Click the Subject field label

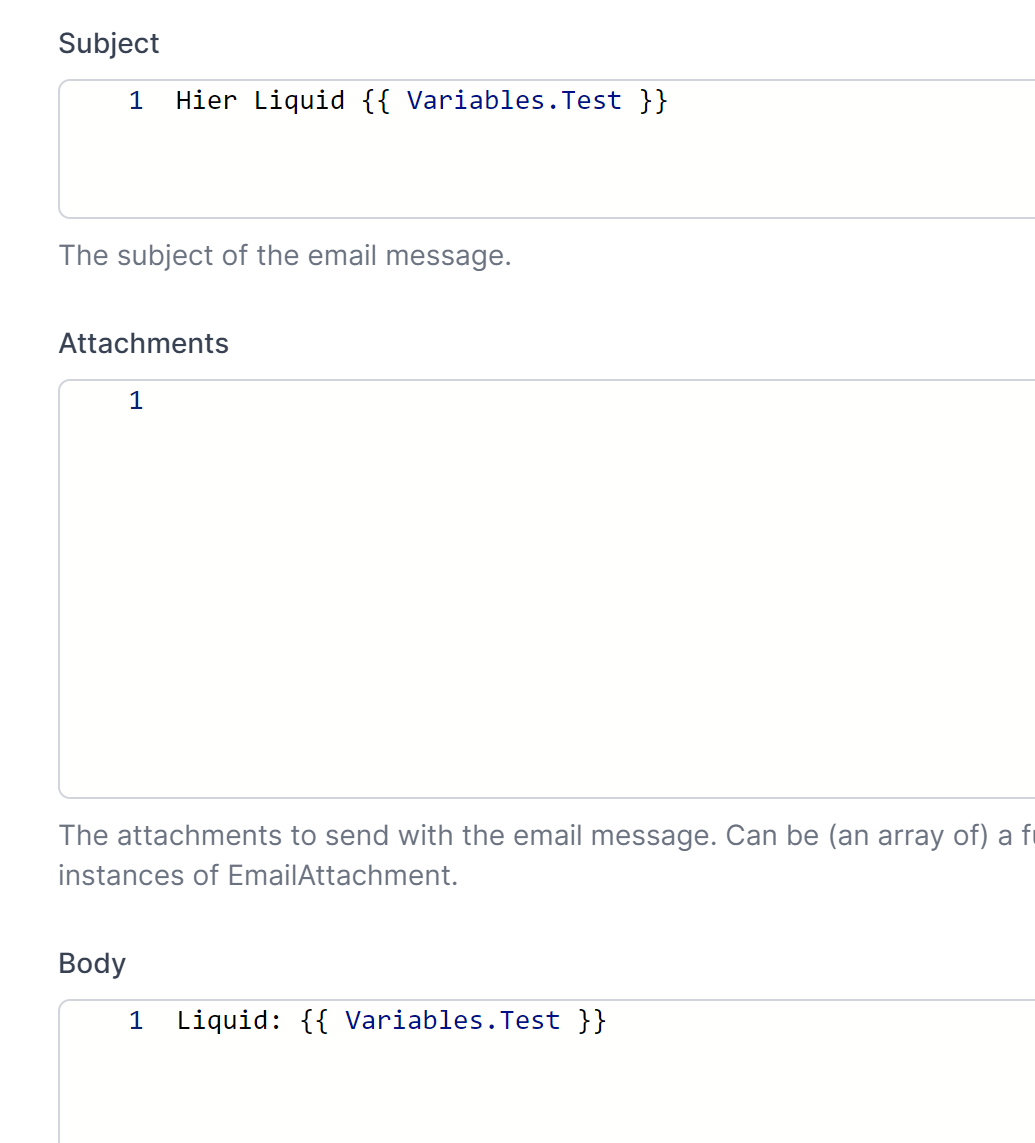click(109, 43)
